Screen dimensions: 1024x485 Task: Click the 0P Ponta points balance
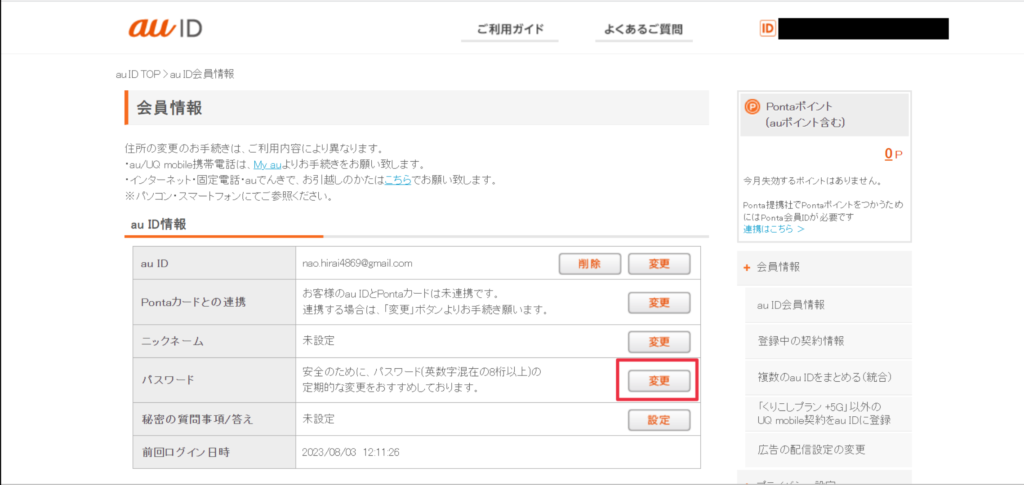tap(893, 154)
